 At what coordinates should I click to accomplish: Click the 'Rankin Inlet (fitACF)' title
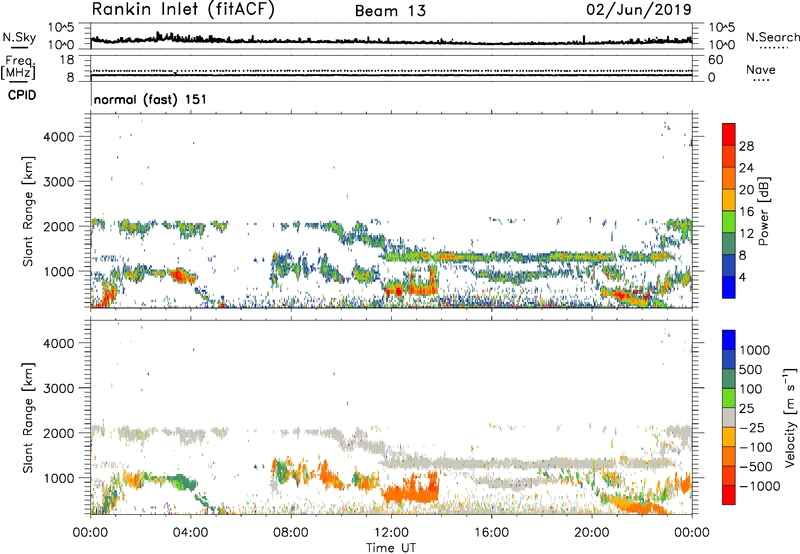(183, 10)
